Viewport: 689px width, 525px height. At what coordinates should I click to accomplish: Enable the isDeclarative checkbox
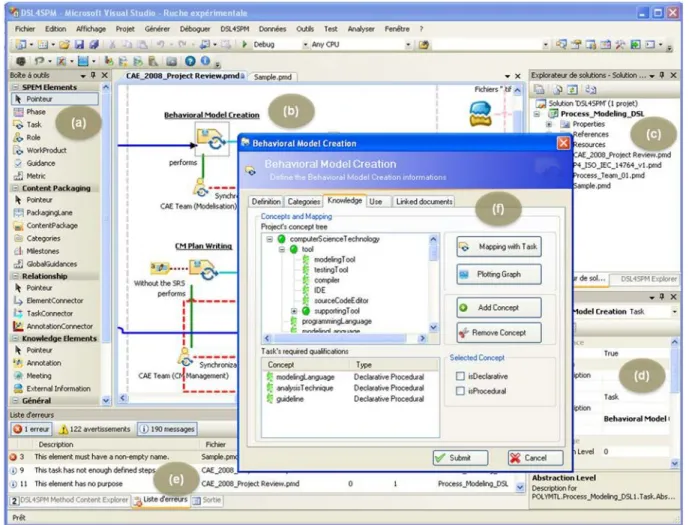(x=460, y=376)
